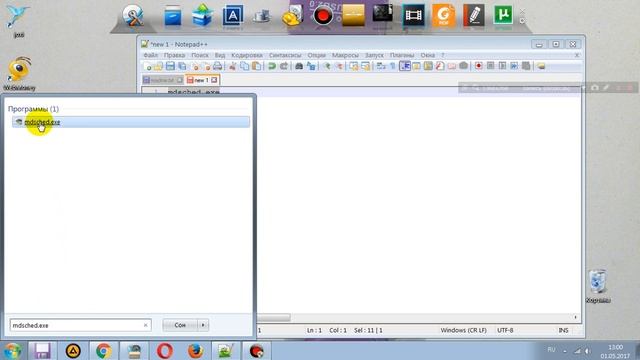Screen dimensions: 640x360
Task: Click the Save All toolbar icon
Action: [x=182, y=66]
